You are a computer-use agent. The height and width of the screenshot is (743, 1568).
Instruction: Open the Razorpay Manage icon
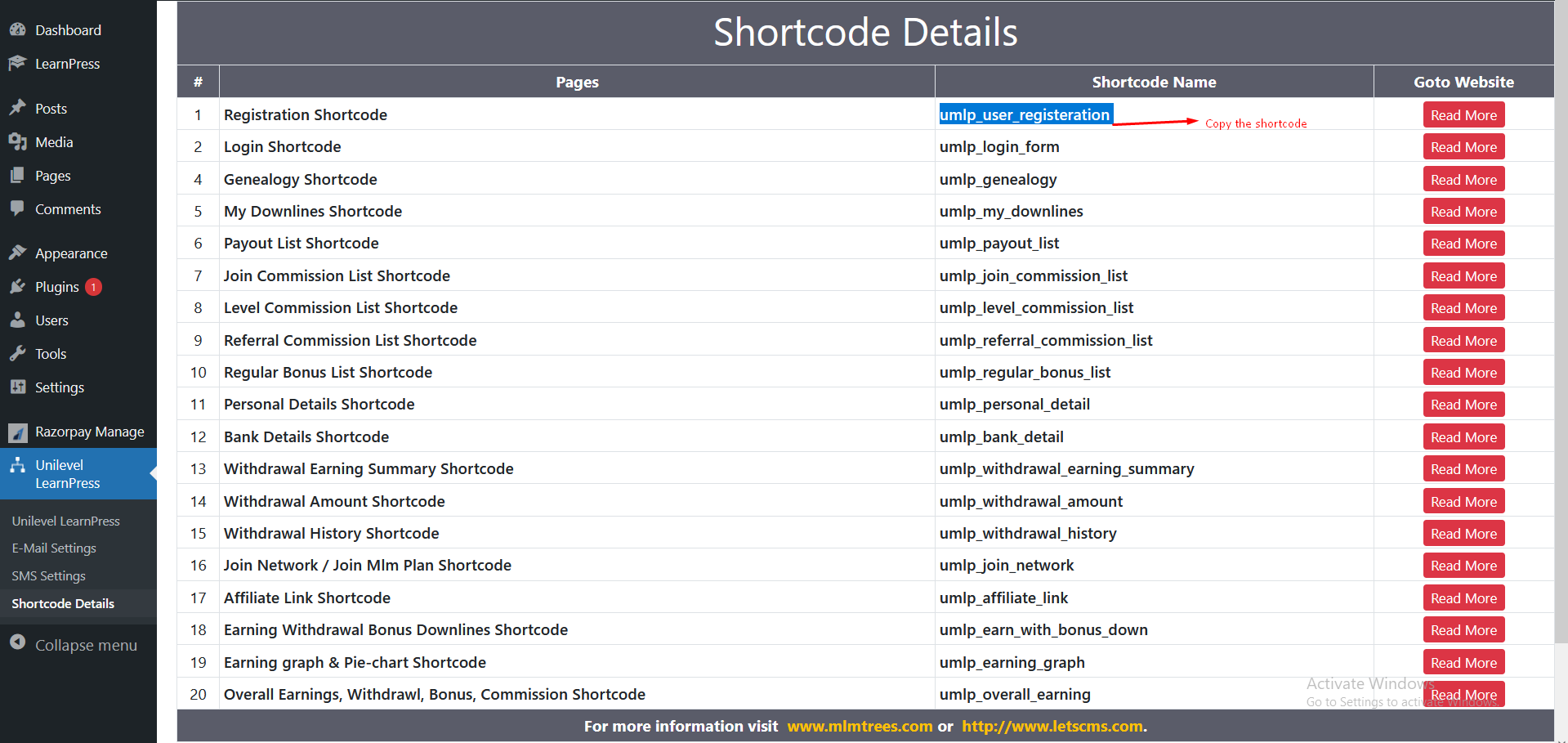pyautogui.click(x=18, y=432)
